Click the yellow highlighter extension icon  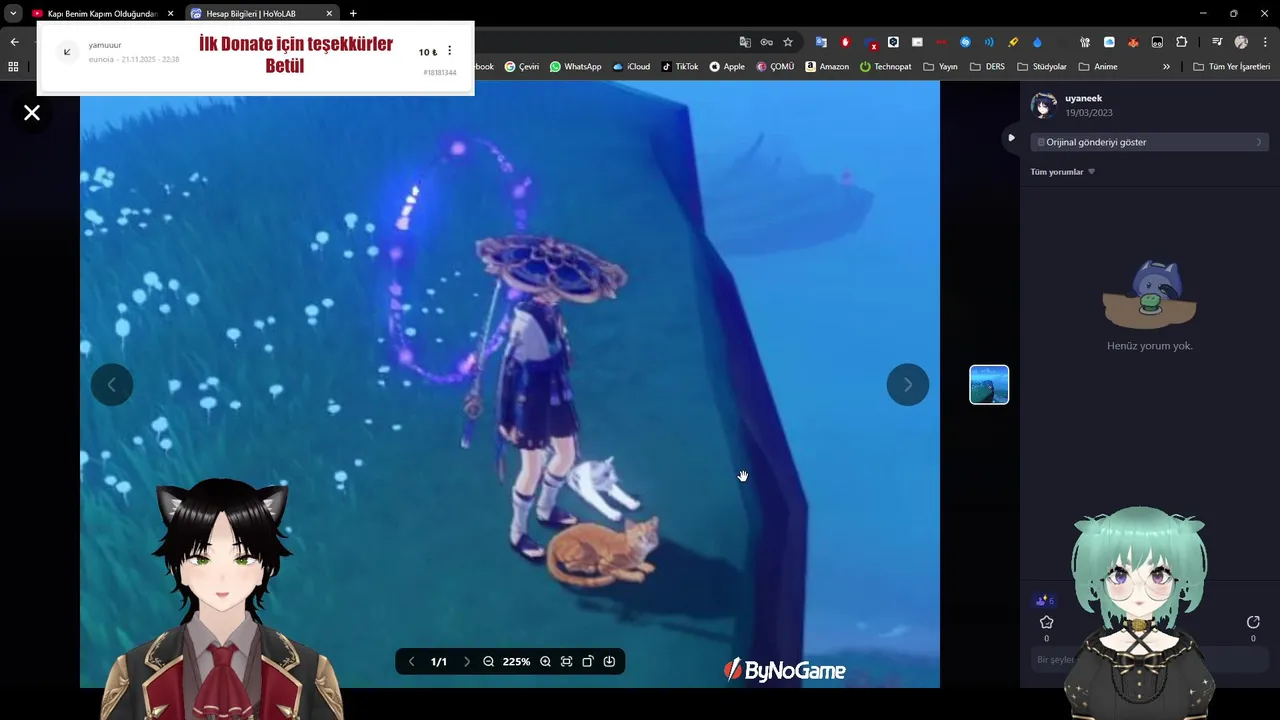[x=1013, y=42]
